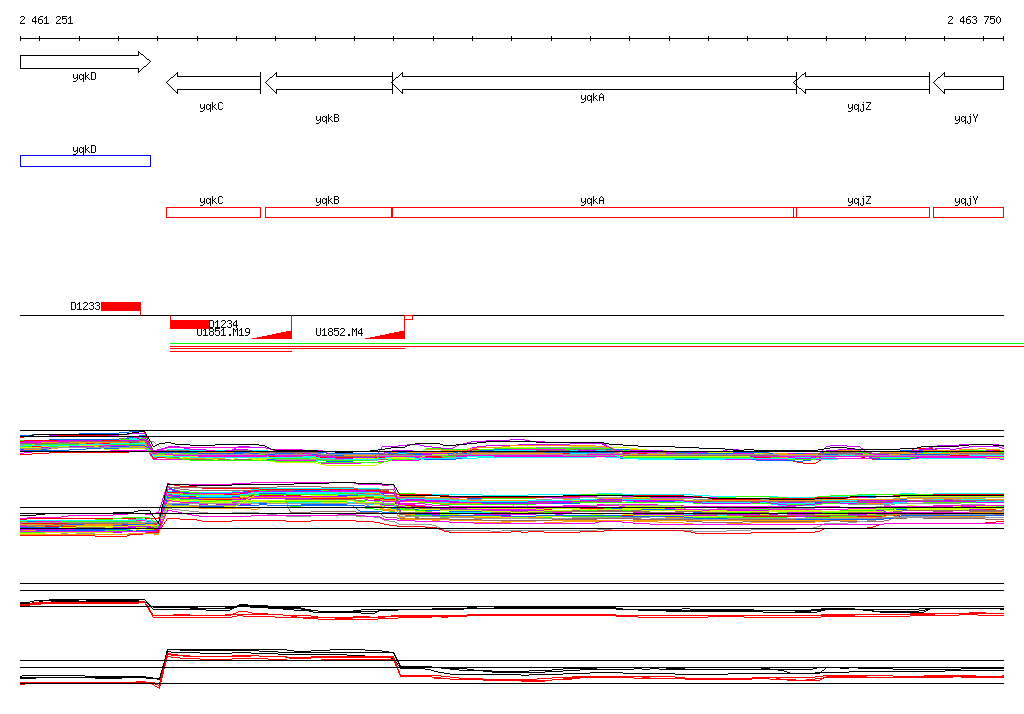The image size is (1024, 714).
Task: Select the red yqkA box
Action: point(593,212)
